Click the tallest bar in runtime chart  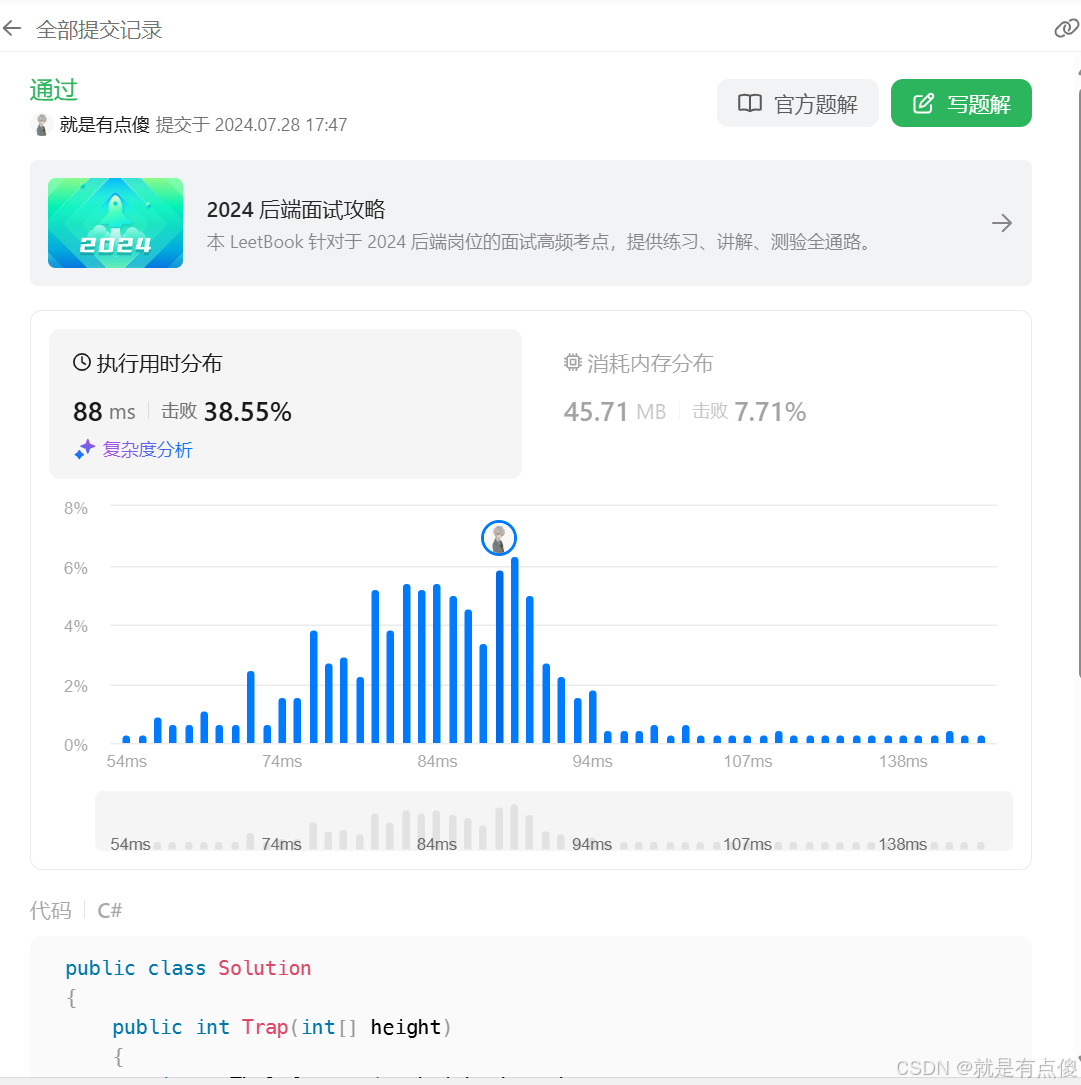(514, 650)
